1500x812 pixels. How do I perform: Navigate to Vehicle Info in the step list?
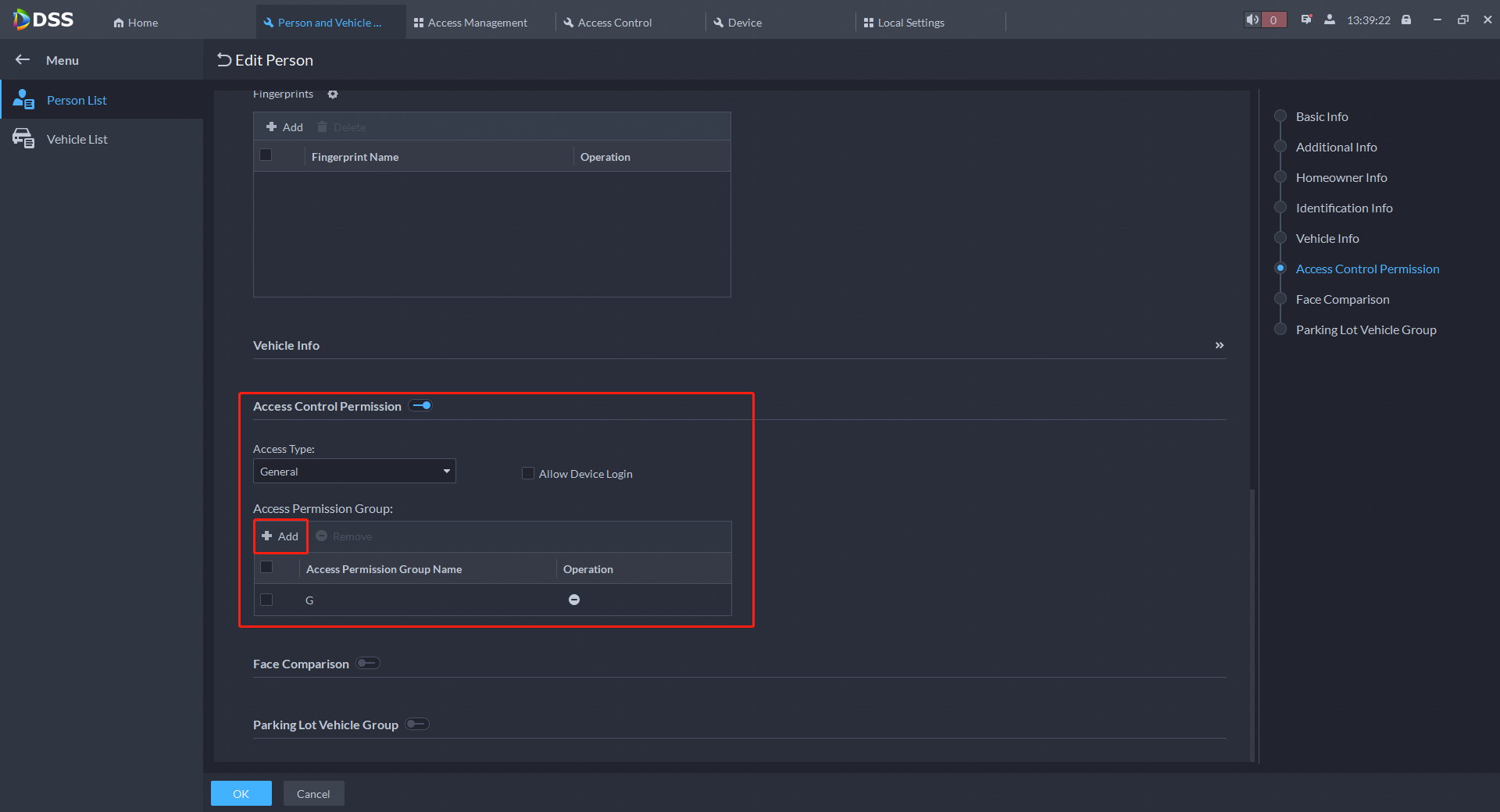(1327, 238)
